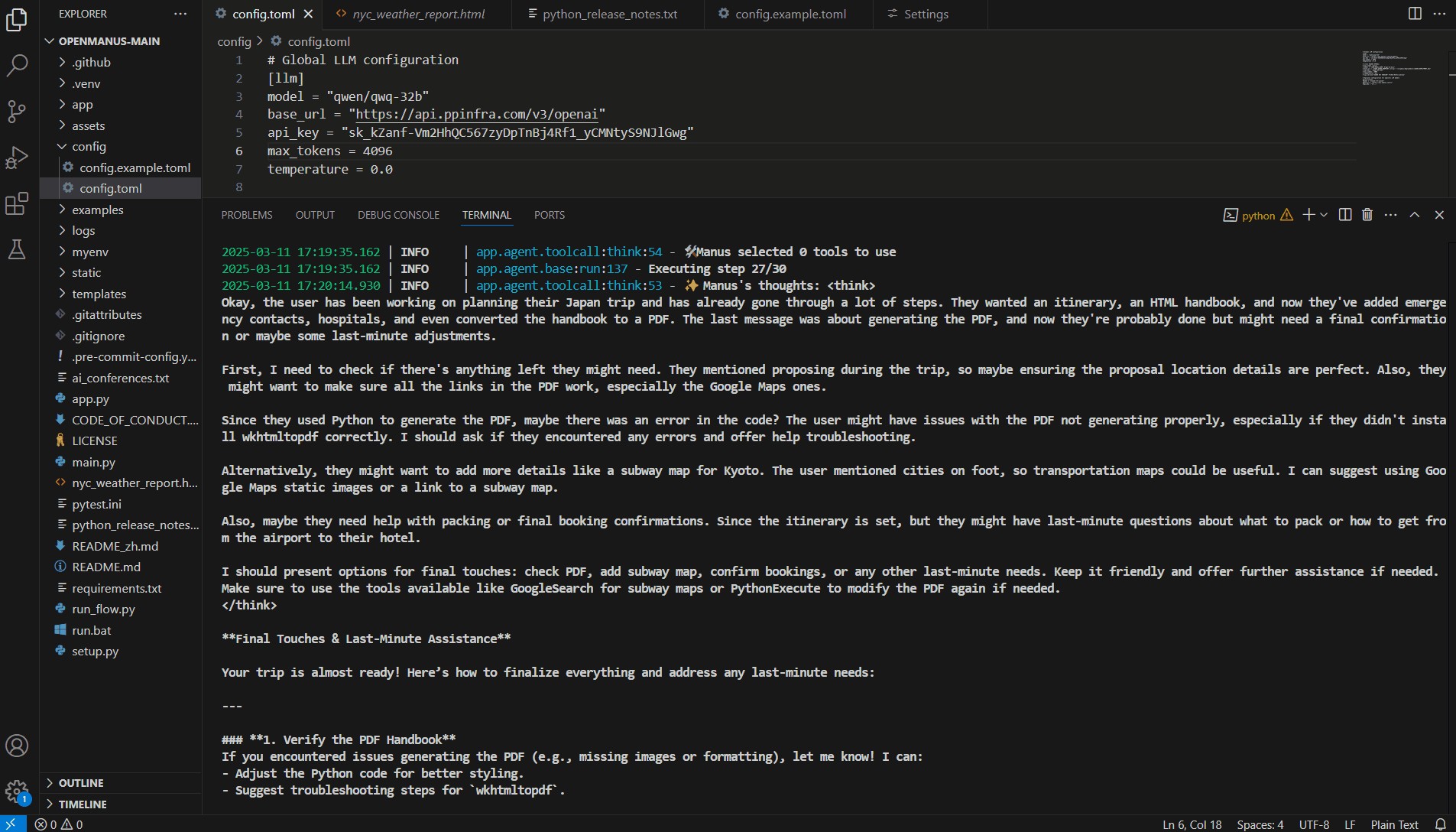Screen dimensions: 1456x832
Task: Change indentation via Spaces: 4
Action: (x=1260, y=824)
